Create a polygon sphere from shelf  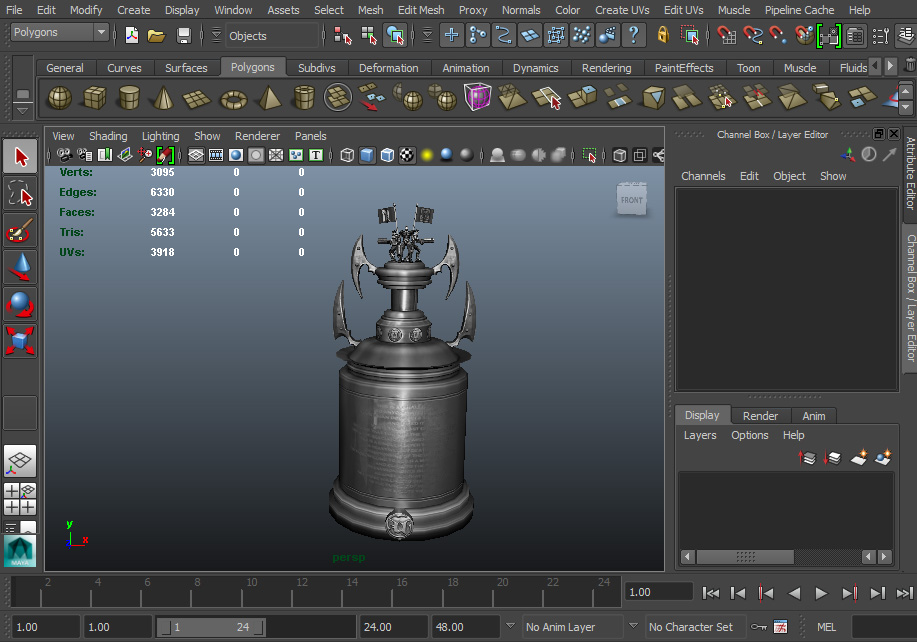click(x=60, y=98)
